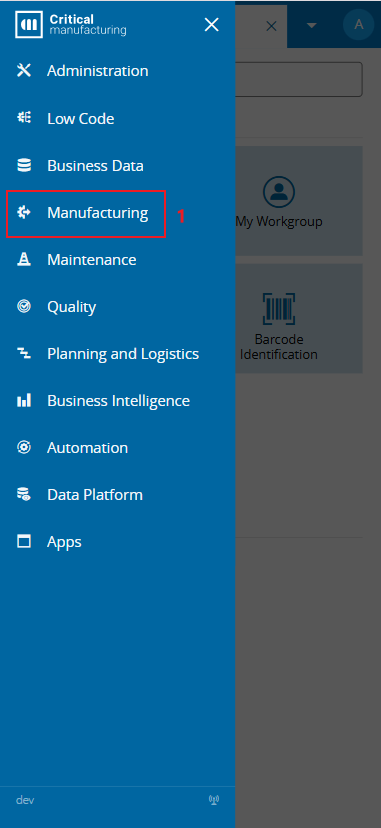Click the connection signal icon in footer
The width and height of the screenshot is (381, 828).
coord(214,800)
